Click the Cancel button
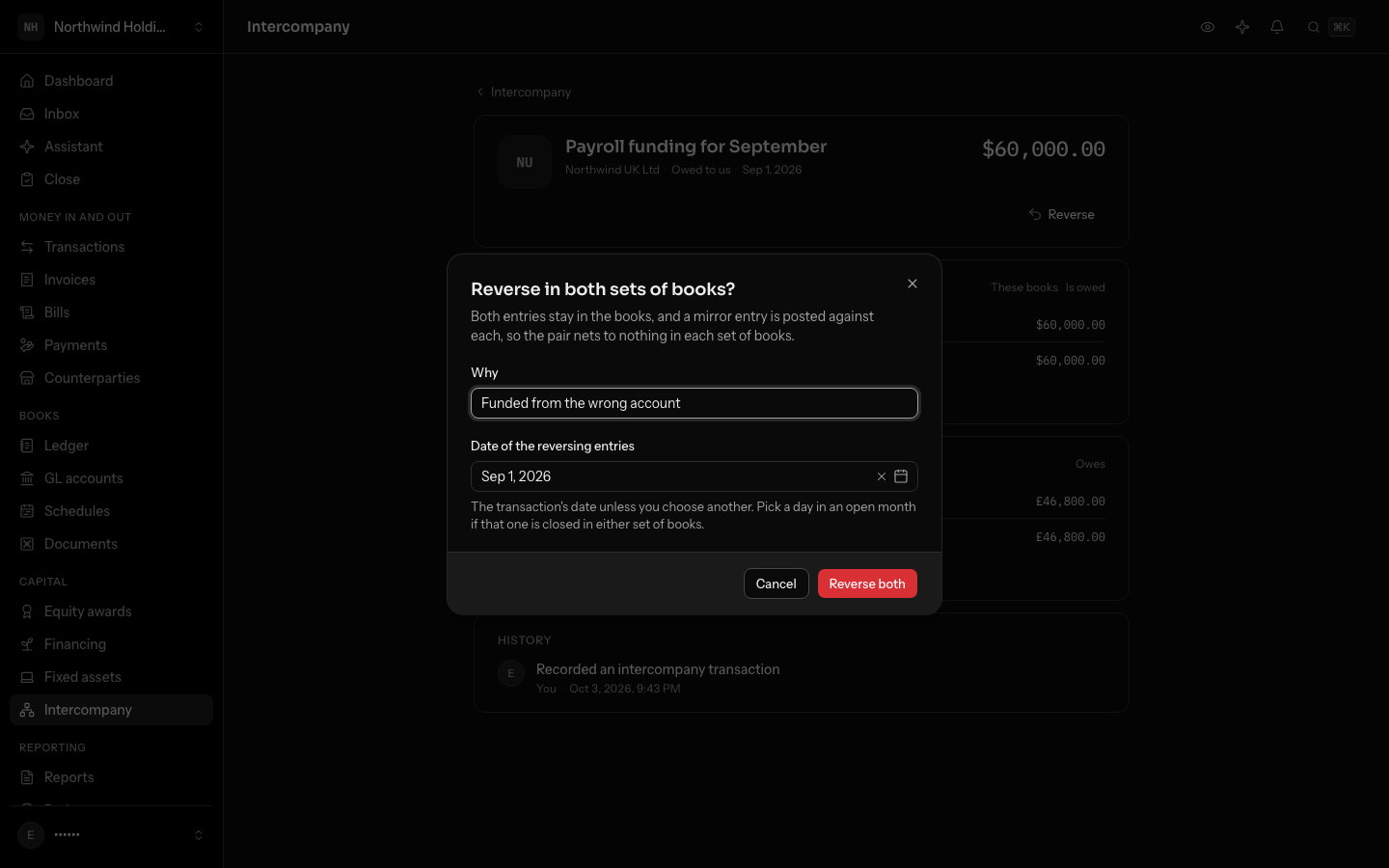Viewport: 1389px width, 868px height. (776, 583)
